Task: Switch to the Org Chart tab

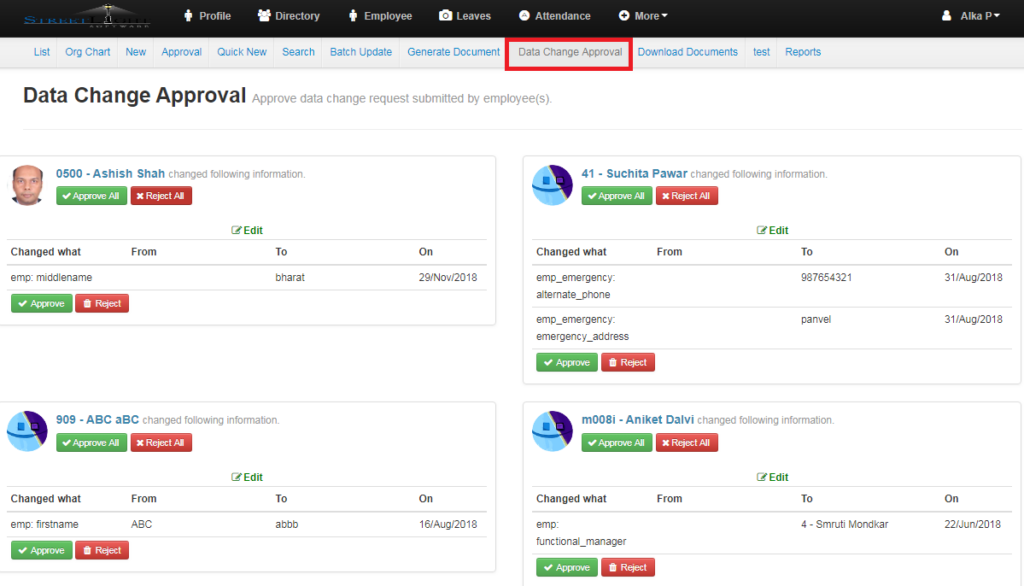Action: click(87, 51)
